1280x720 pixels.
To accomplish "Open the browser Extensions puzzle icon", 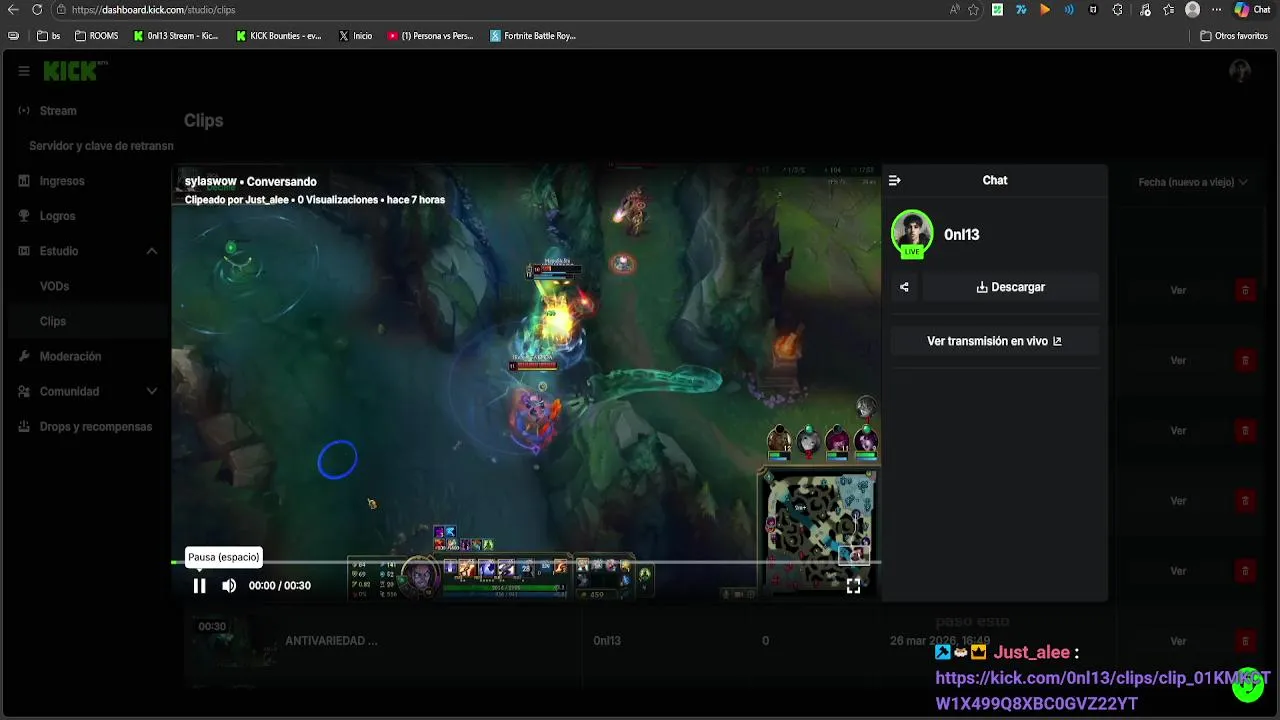I will [x=1117, y=10].
